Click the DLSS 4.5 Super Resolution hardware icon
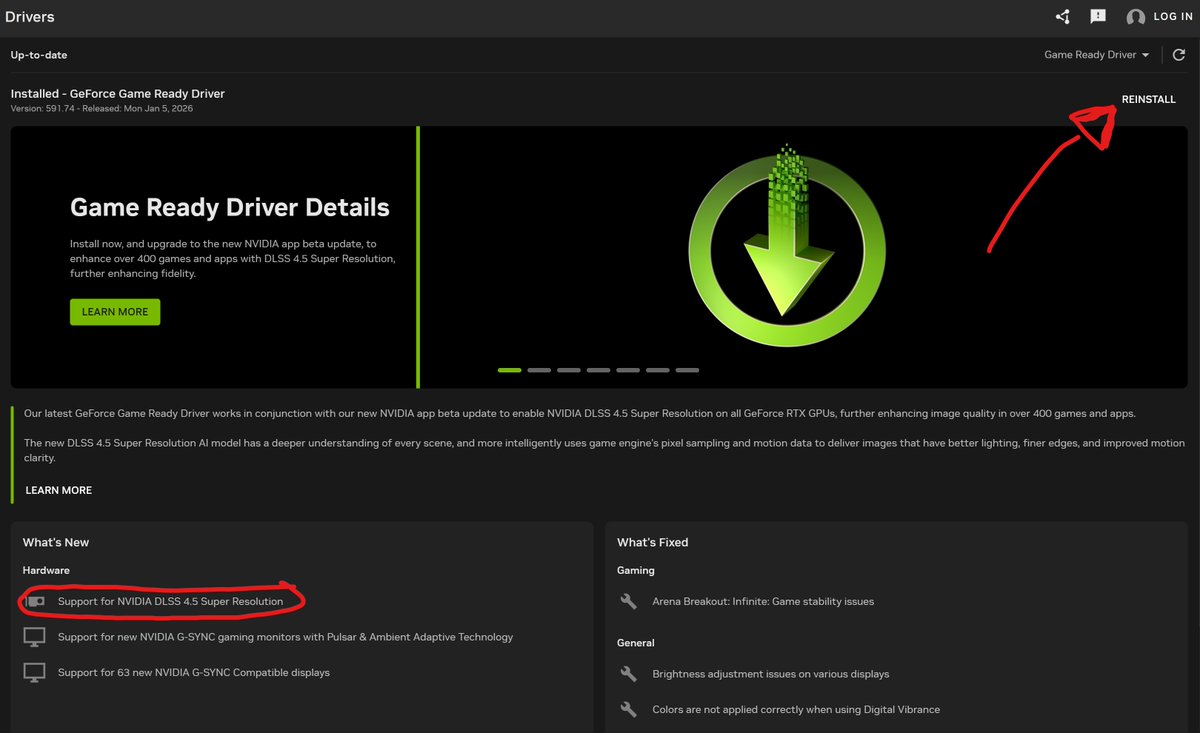Screen dimensions: 1200x733 36,601
